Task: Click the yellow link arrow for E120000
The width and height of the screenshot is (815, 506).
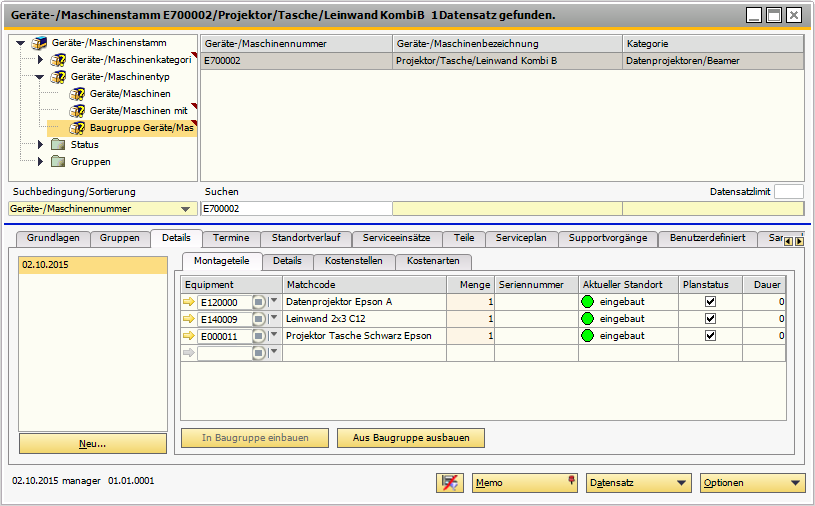Action: click(189, 302)
